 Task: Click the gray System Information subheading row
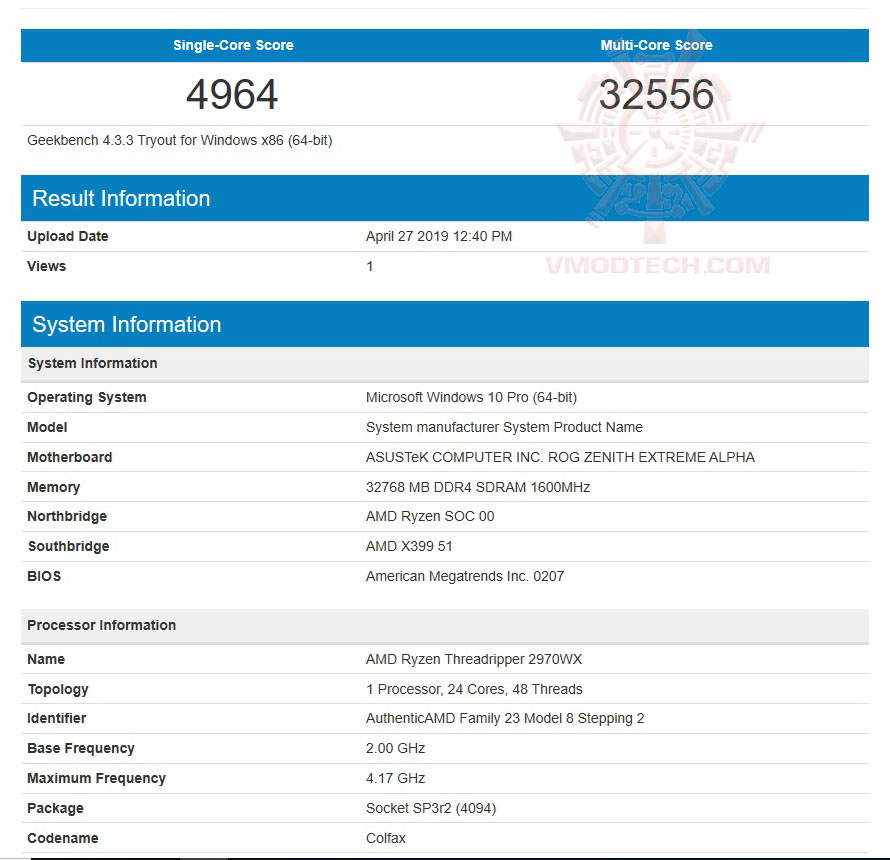coord(444,363)
